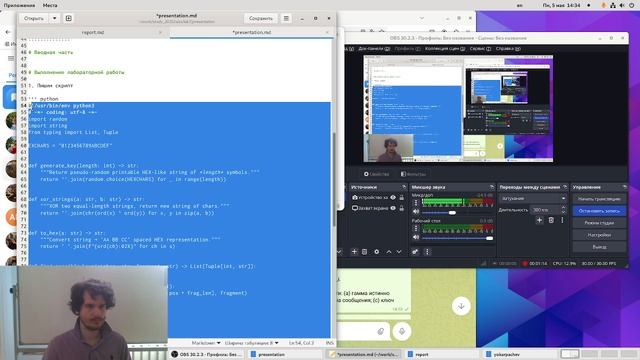Open tab width selector in editor status bar

coord(251,343)
